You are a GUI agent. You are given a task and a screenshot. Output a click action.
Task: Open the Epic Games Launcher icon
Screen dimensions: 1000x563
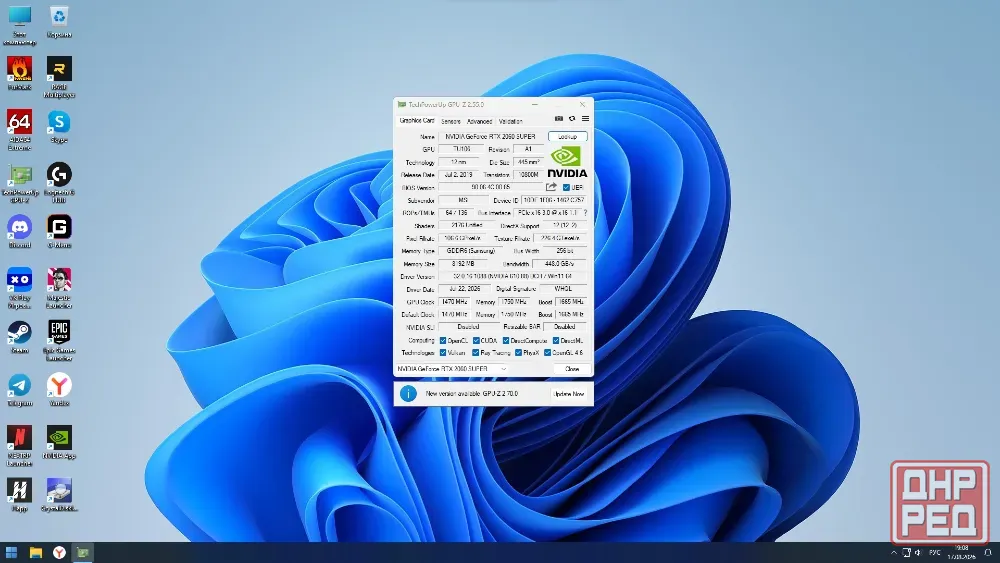(x=59, y=340)
